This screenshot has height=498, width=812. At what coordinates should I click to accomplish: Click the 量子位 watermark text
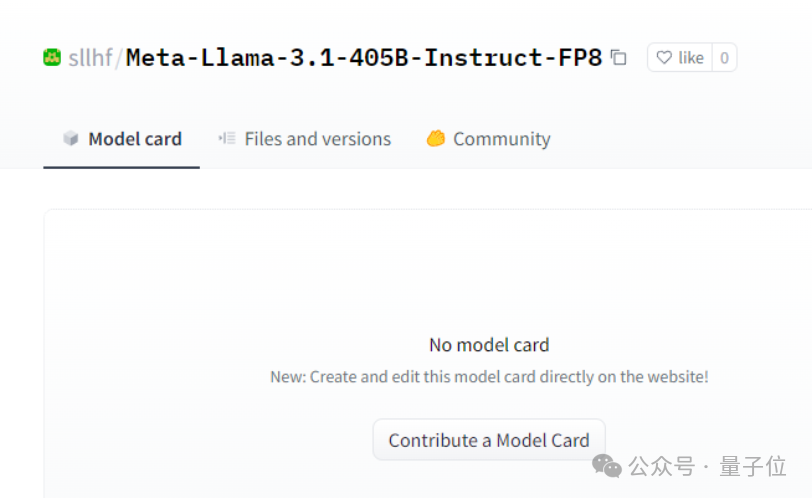pos(753,466)
